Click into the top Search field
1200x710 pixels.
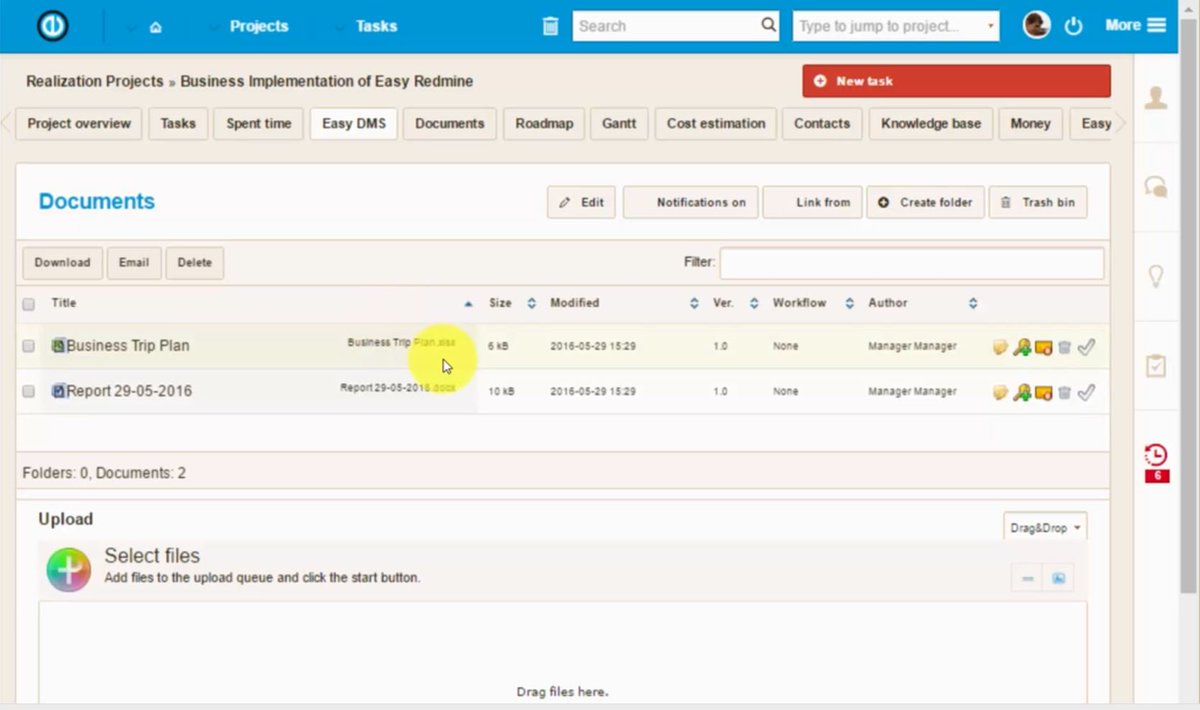coord(676,26)
